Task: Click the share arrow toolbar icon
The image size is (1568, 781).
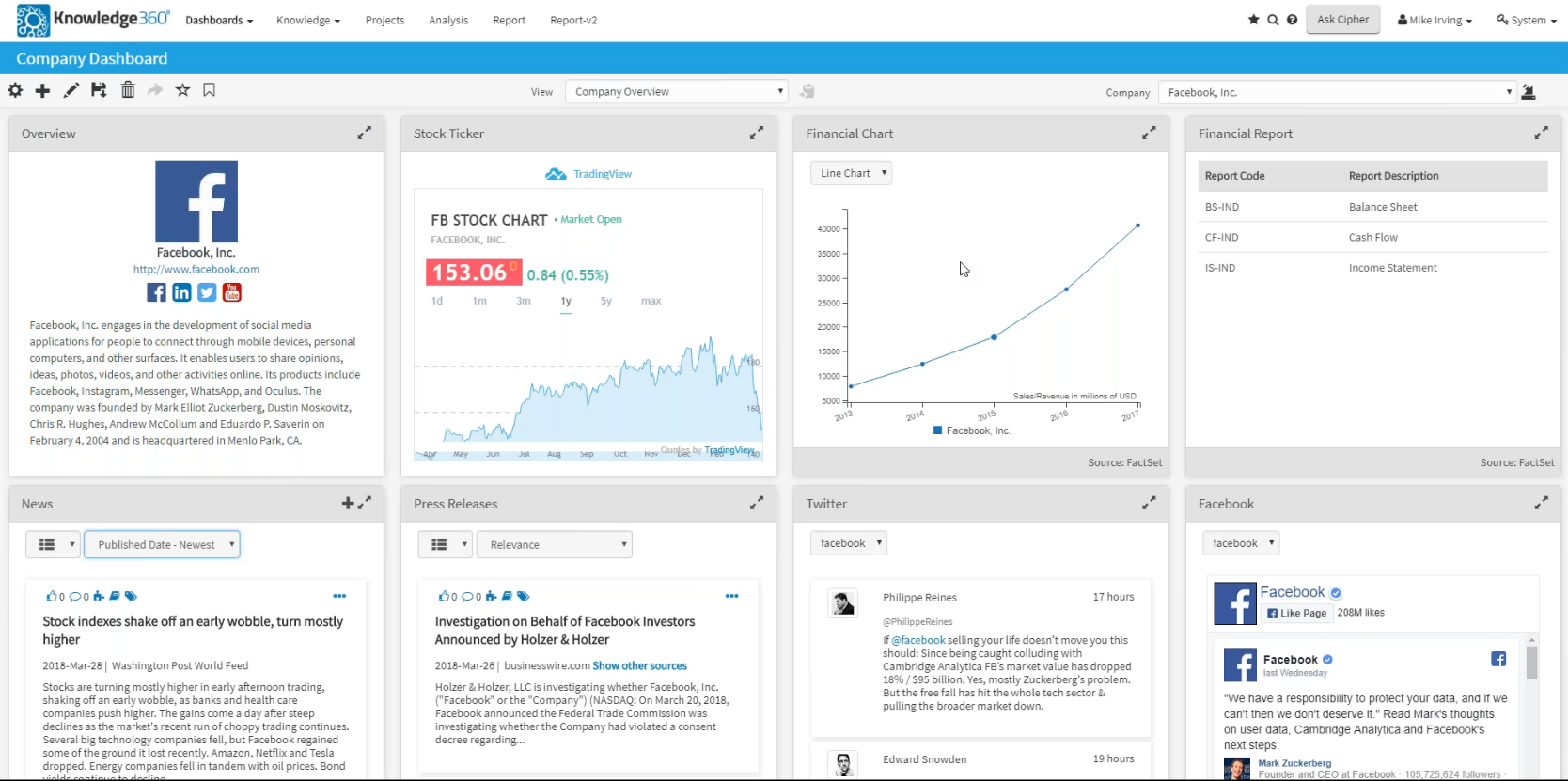Action: point(155,90)
